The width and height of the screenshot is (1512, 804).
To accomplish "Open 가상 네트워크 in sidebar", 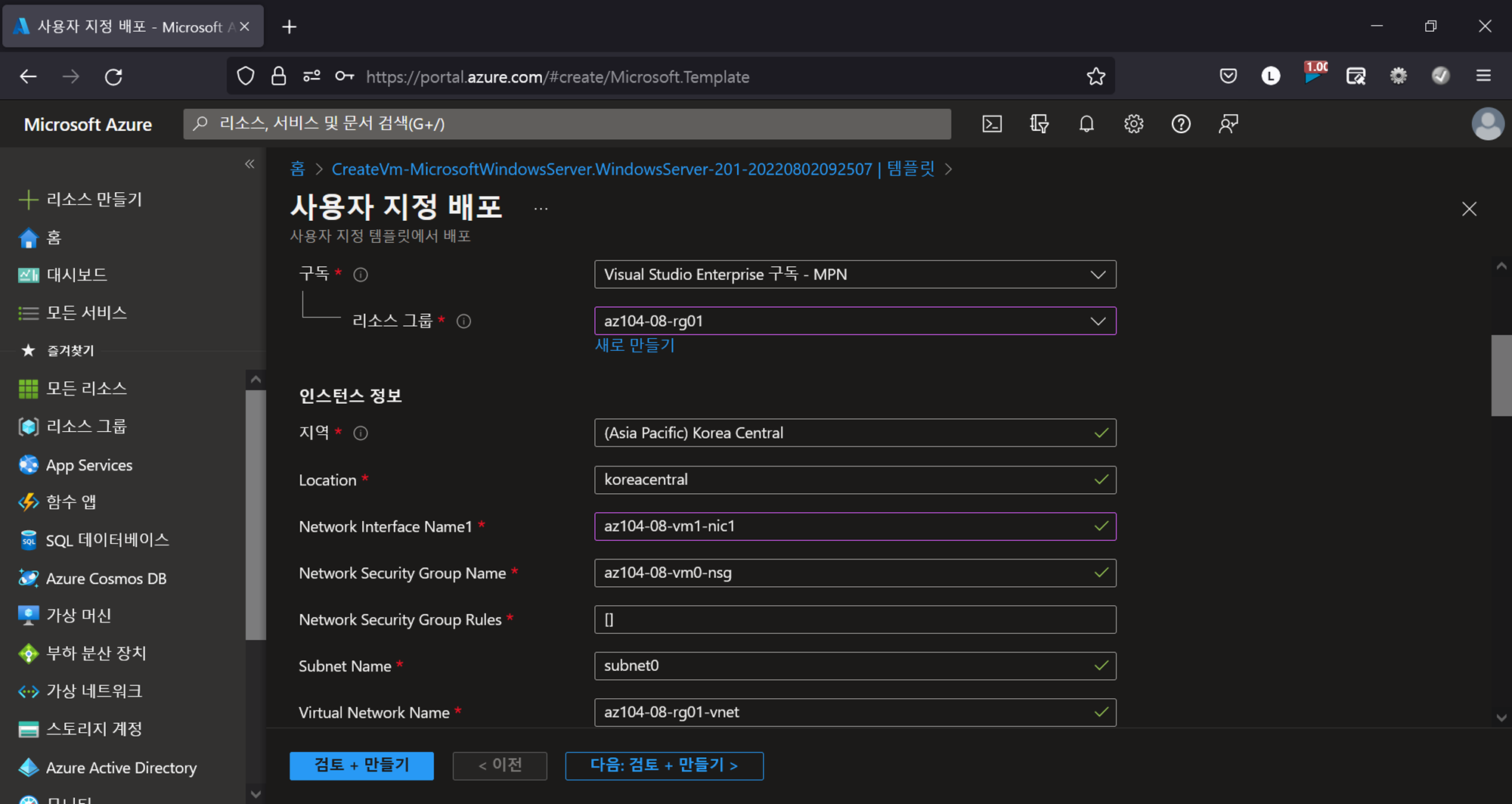I will (x=94, y=691).
